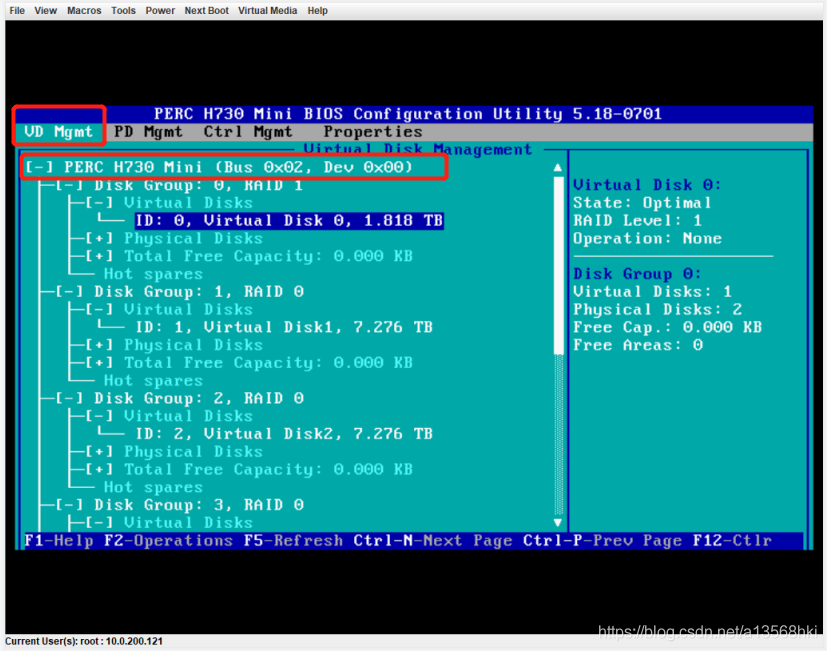Viewport: 827px width, 651px height.
Task: Click the tree view scrollbar thumb
Action: 559,265
